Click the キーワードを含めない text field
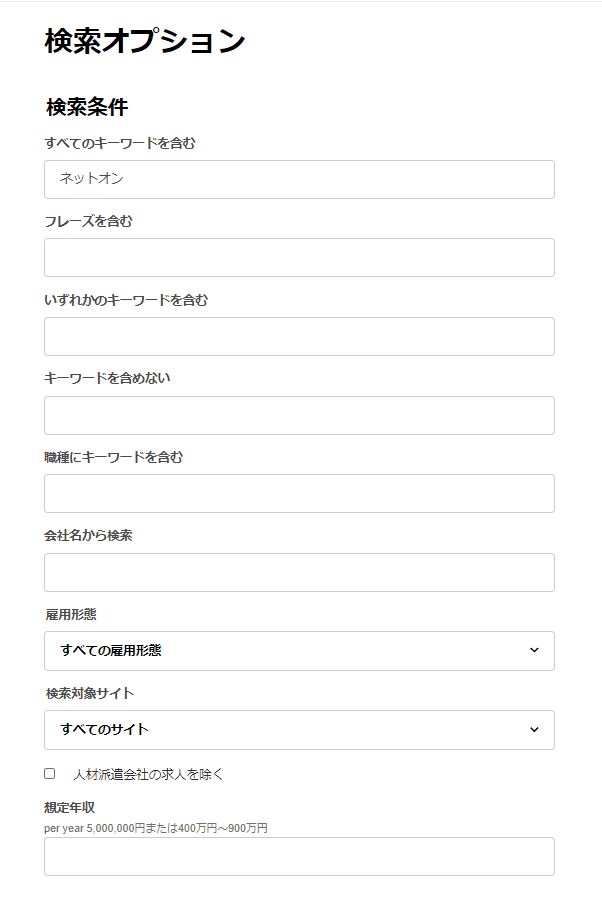Image resolution: width=602 pixels, height=898 pixels. pos(299,415)
